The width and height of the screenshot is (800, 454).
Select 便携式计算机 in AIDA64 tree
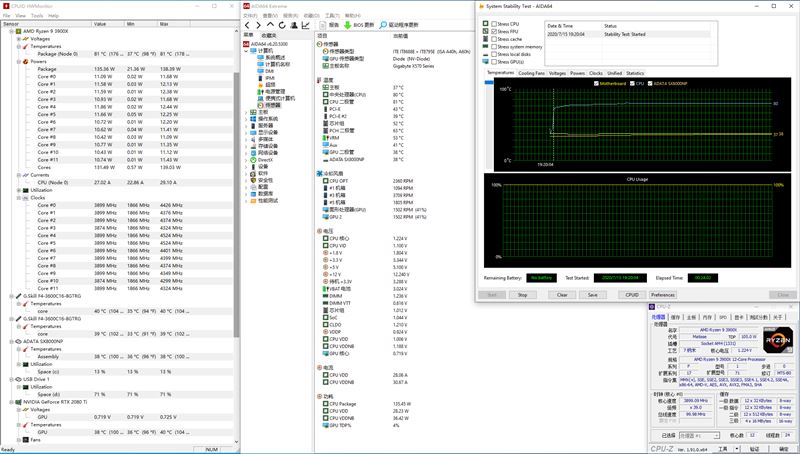pyautogui.click(x=276, y=98)
